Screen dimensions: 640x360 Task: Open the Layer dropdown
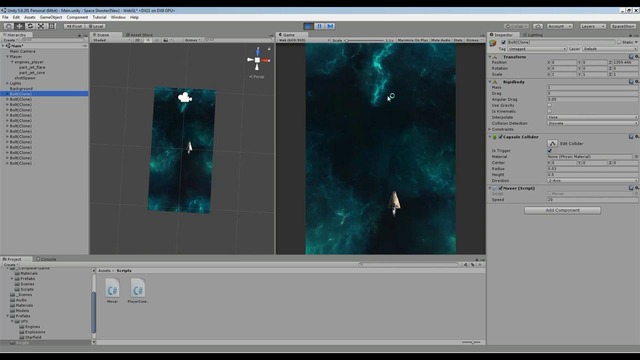tap(610, 49)
